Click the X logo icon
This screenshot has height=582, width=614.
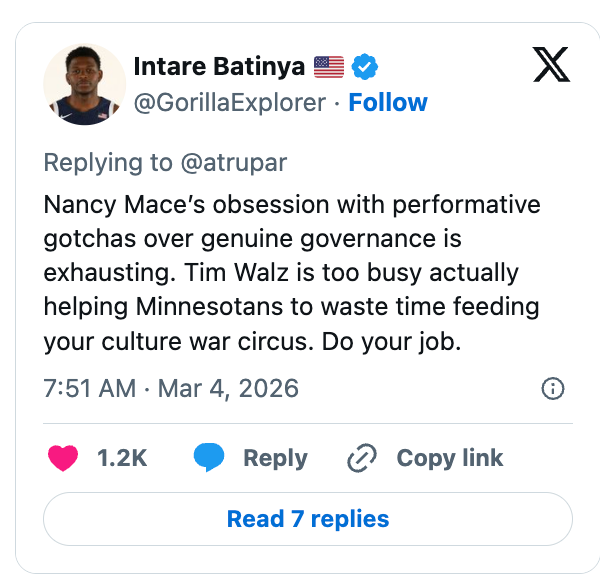550,66
